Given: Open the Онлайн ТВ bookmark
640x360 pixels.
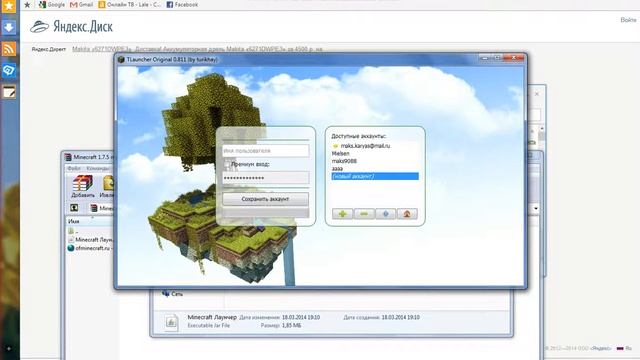Looking at the screenshot, I should (x=130, y=4).
